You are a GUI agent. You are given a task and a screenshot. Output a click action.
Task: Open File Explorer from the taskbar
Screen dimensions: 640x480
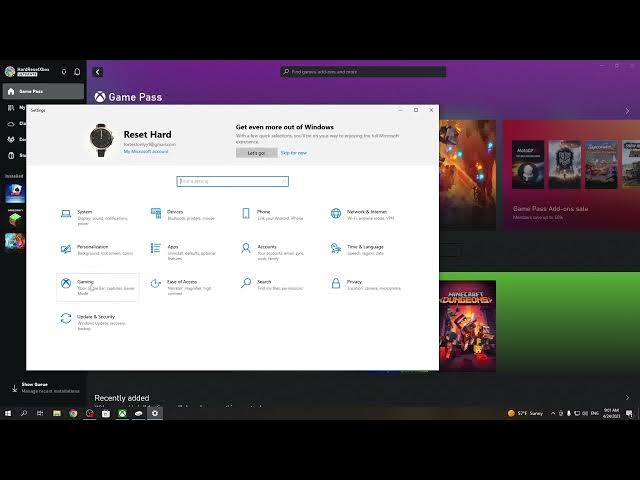click(57, 413)
